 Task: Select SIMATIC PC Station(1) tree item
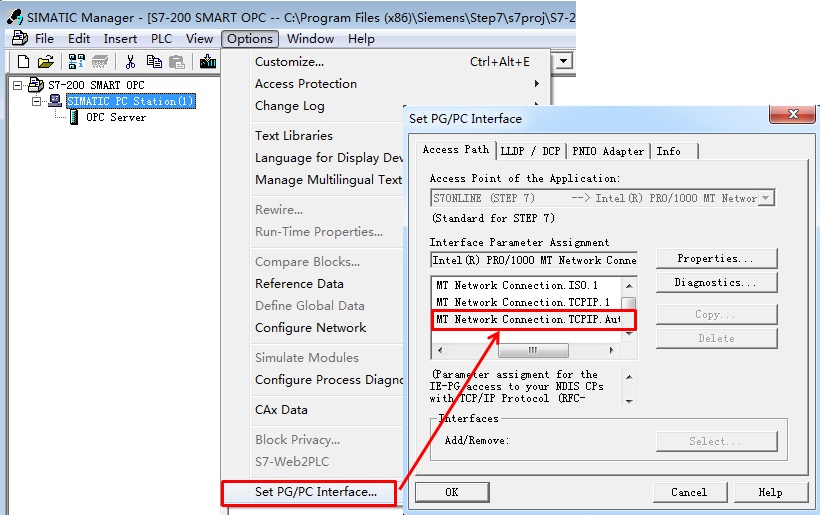pyautogui.click(x=131, y=101)
